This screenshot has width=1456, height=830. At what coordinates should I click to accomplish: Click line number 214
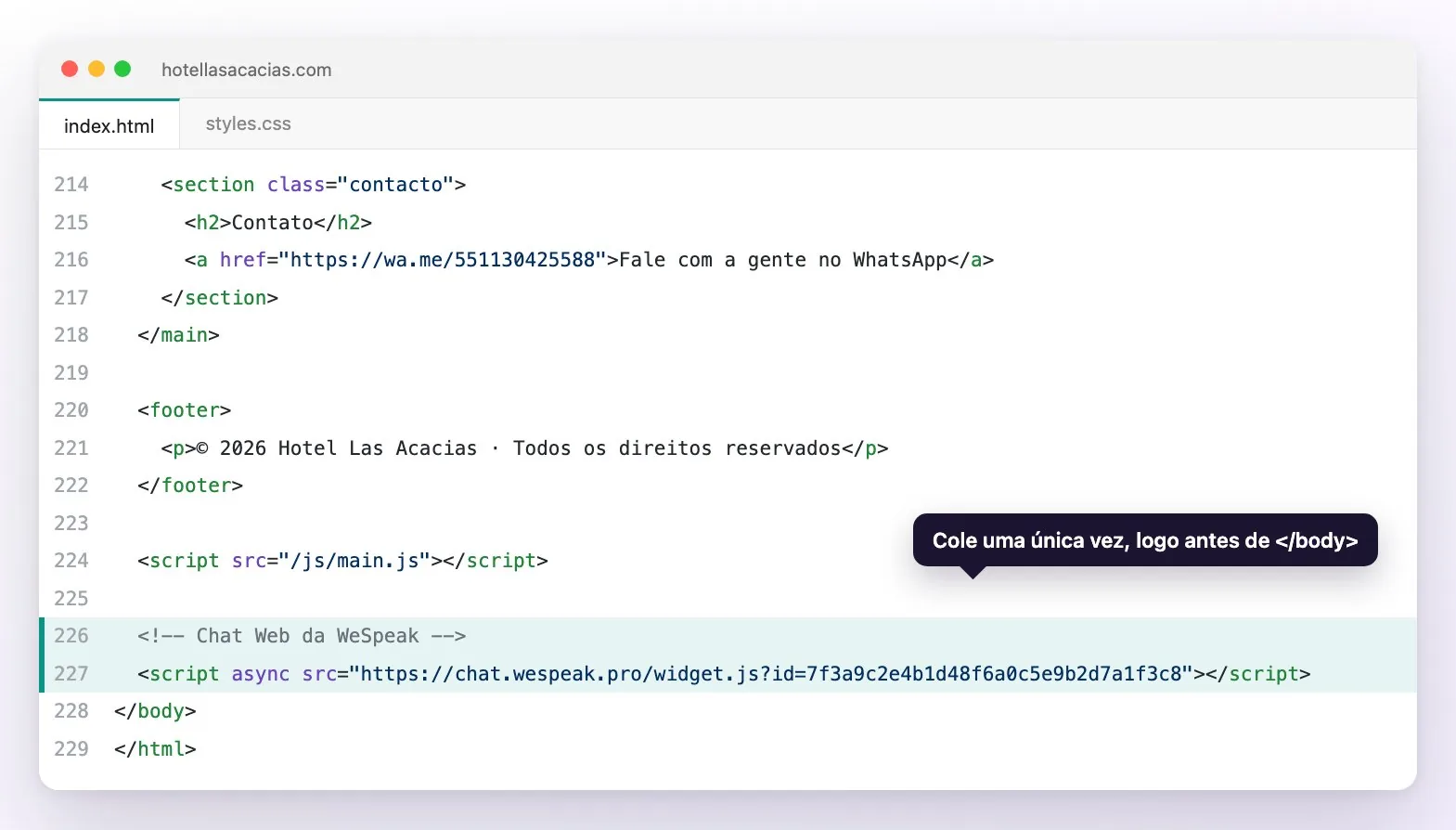(x=71, y=185)
